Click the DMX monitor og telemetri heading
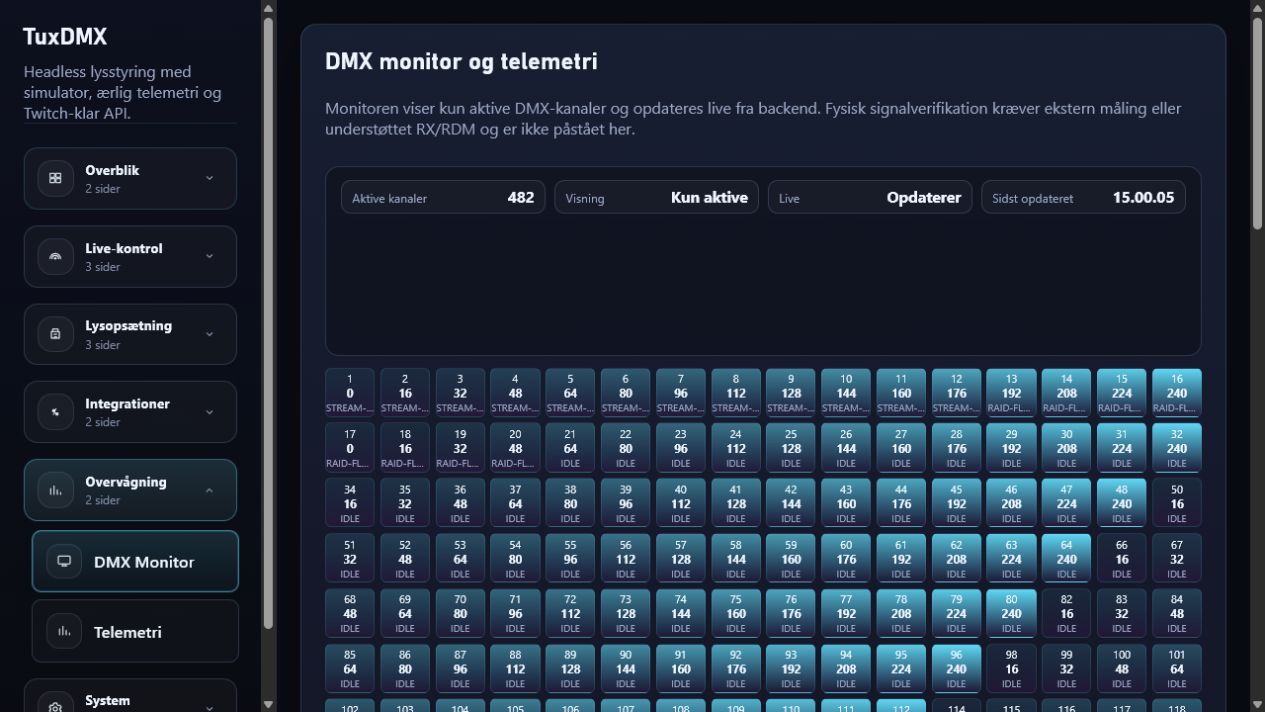The width and height of the screenshot is (1265, 712). (461, 62)
